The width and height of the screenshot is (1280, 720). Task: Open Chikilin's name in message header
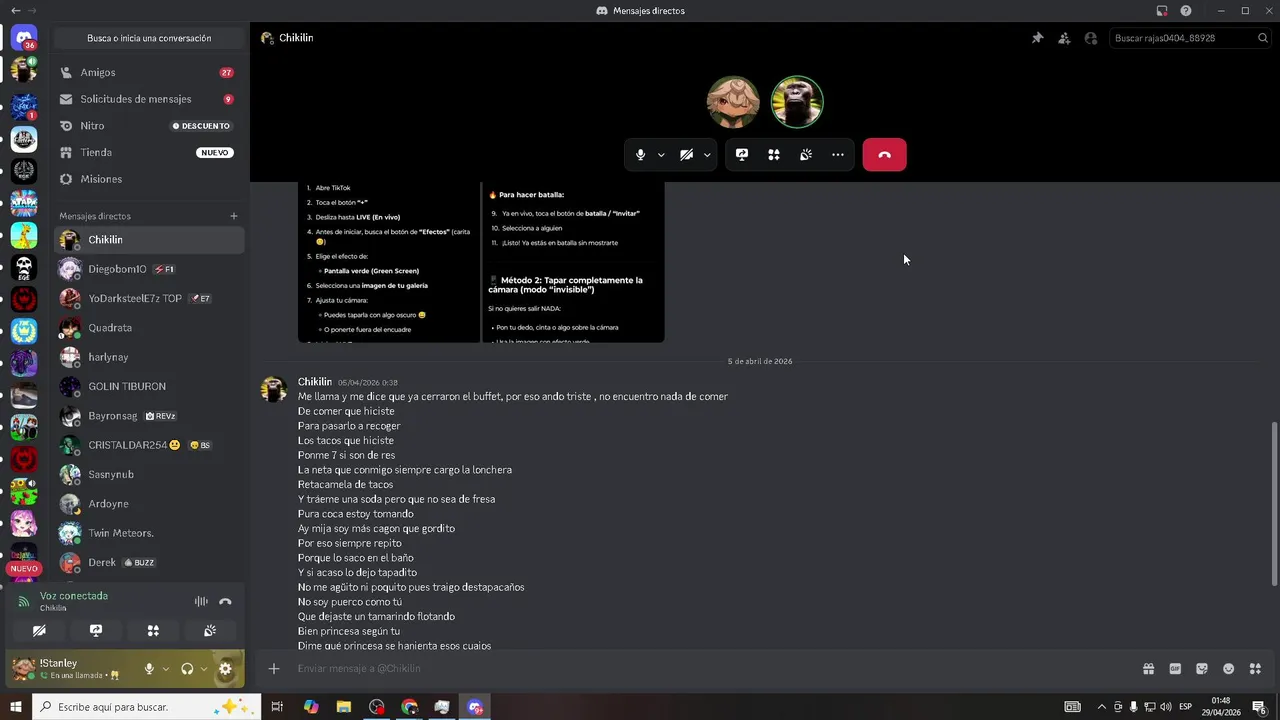click(x=296, y=38)
